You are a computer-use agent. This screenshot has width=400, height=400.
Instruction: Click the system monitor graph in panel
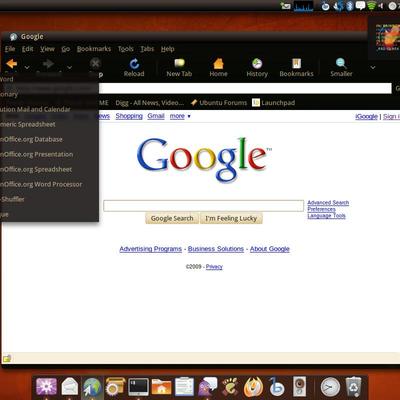tap(303, 6)
